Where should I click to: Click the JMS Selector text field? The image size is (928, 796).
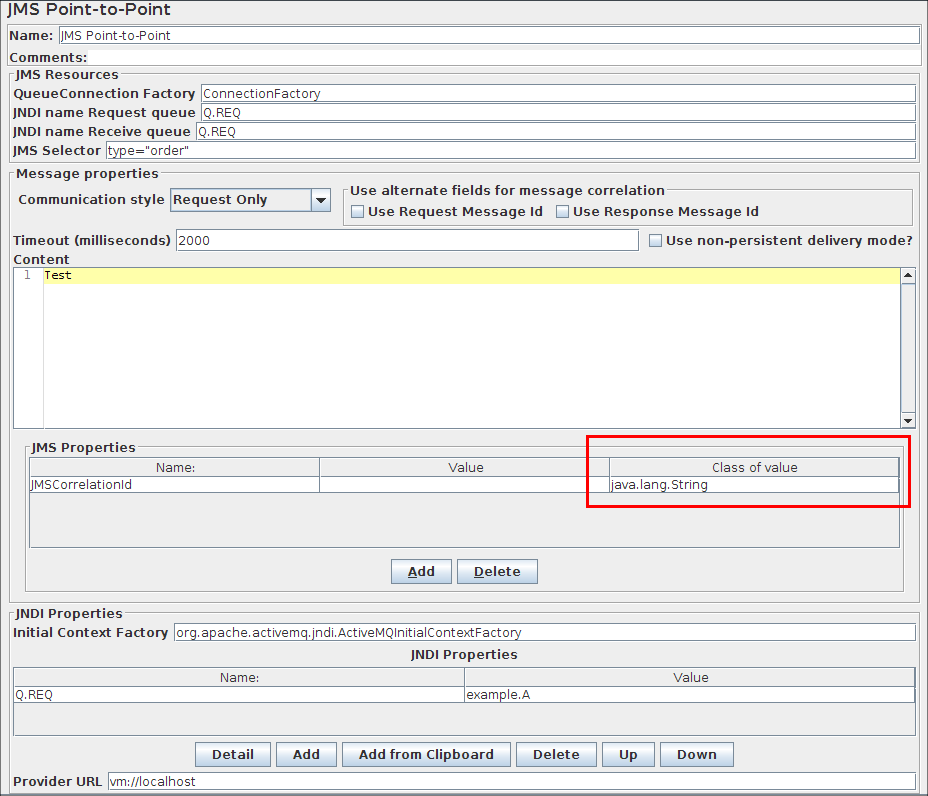(x=510, y=151)
